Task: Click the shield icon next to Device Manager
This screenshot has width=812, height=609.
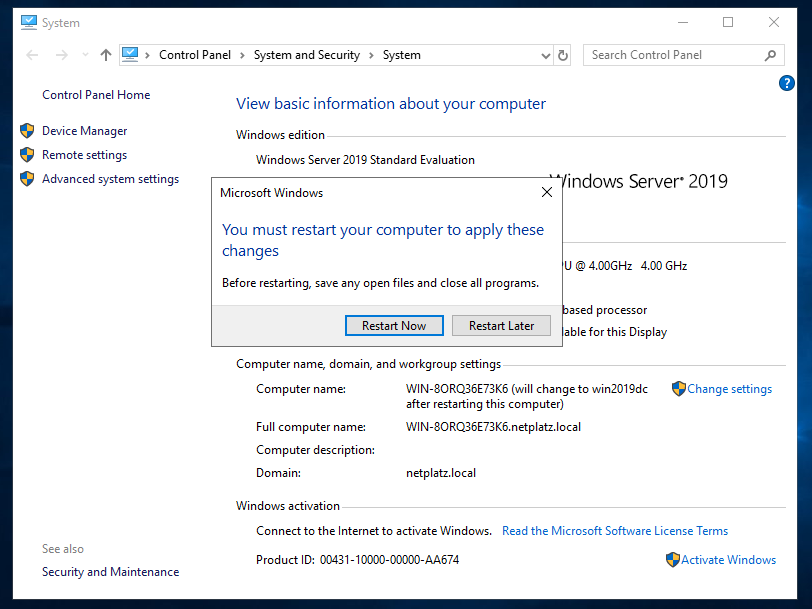Action: click(27, 130)
